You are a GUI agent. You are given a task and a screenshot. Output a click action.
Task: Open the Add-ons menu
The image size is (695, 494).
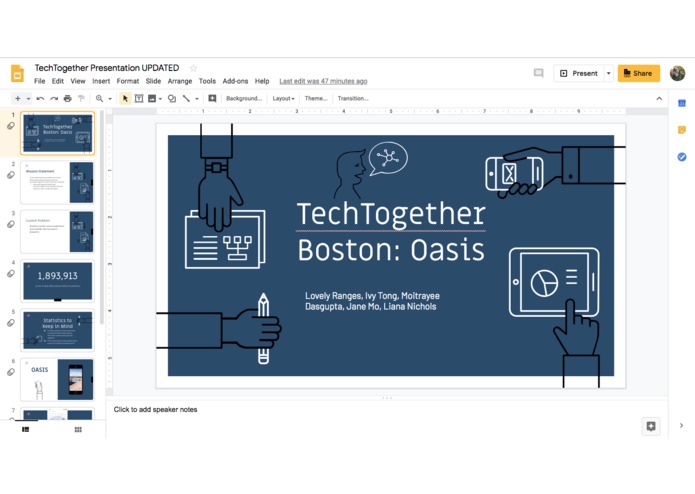(235, 81)
